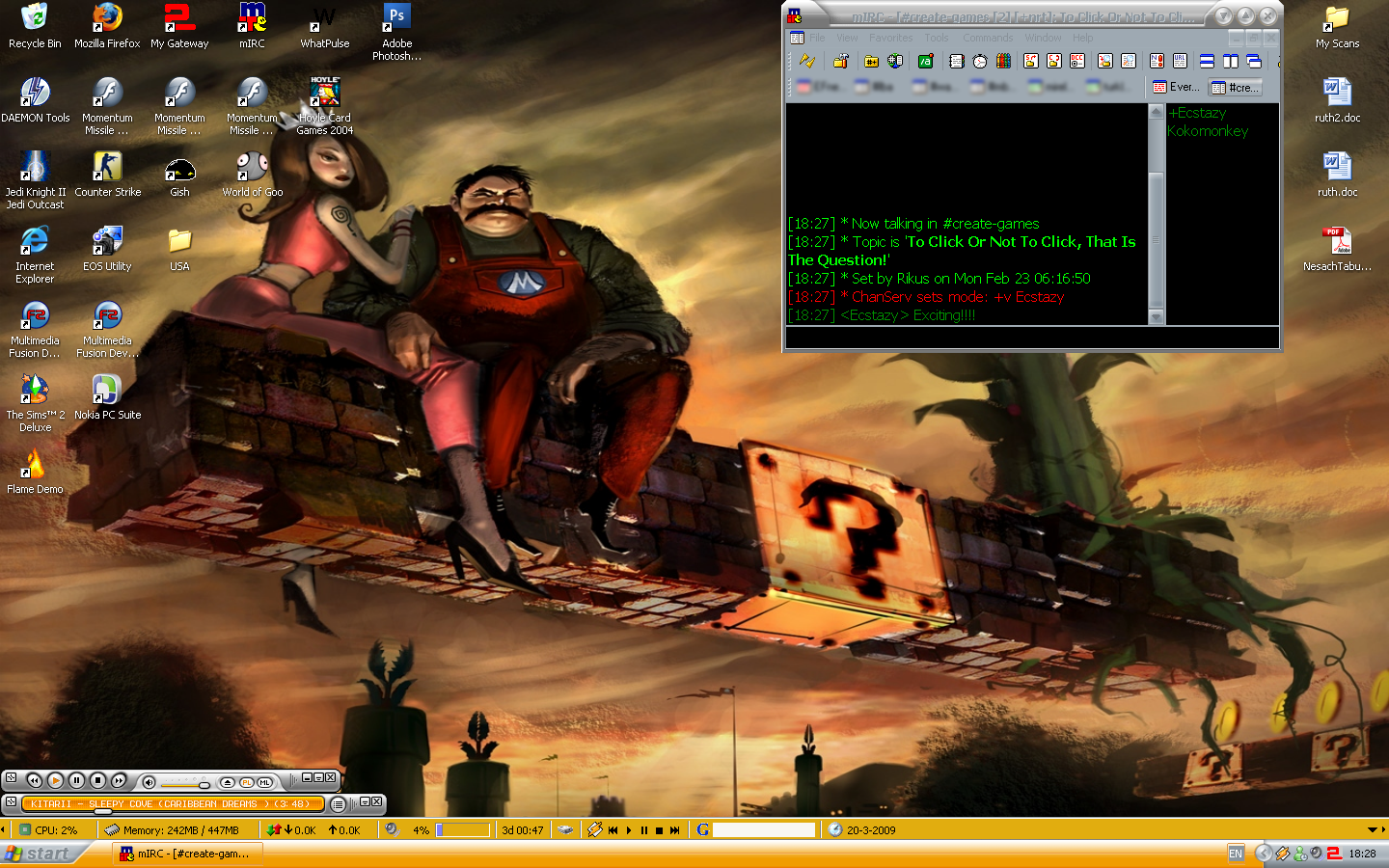Select the Mozilla Firefox desktop icon
Screen dimensions: 1389x868
pyautogui.click(x=107, y=26)
